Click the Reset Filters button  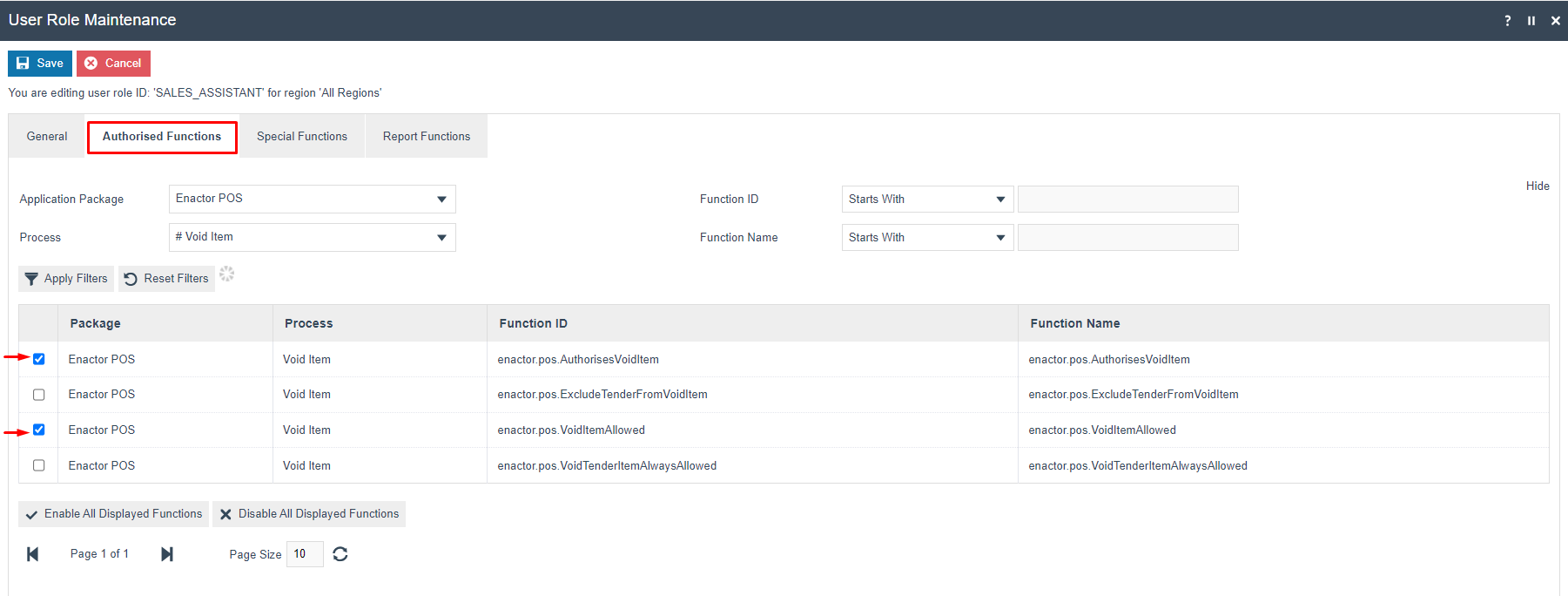click(x=166, y=279)
